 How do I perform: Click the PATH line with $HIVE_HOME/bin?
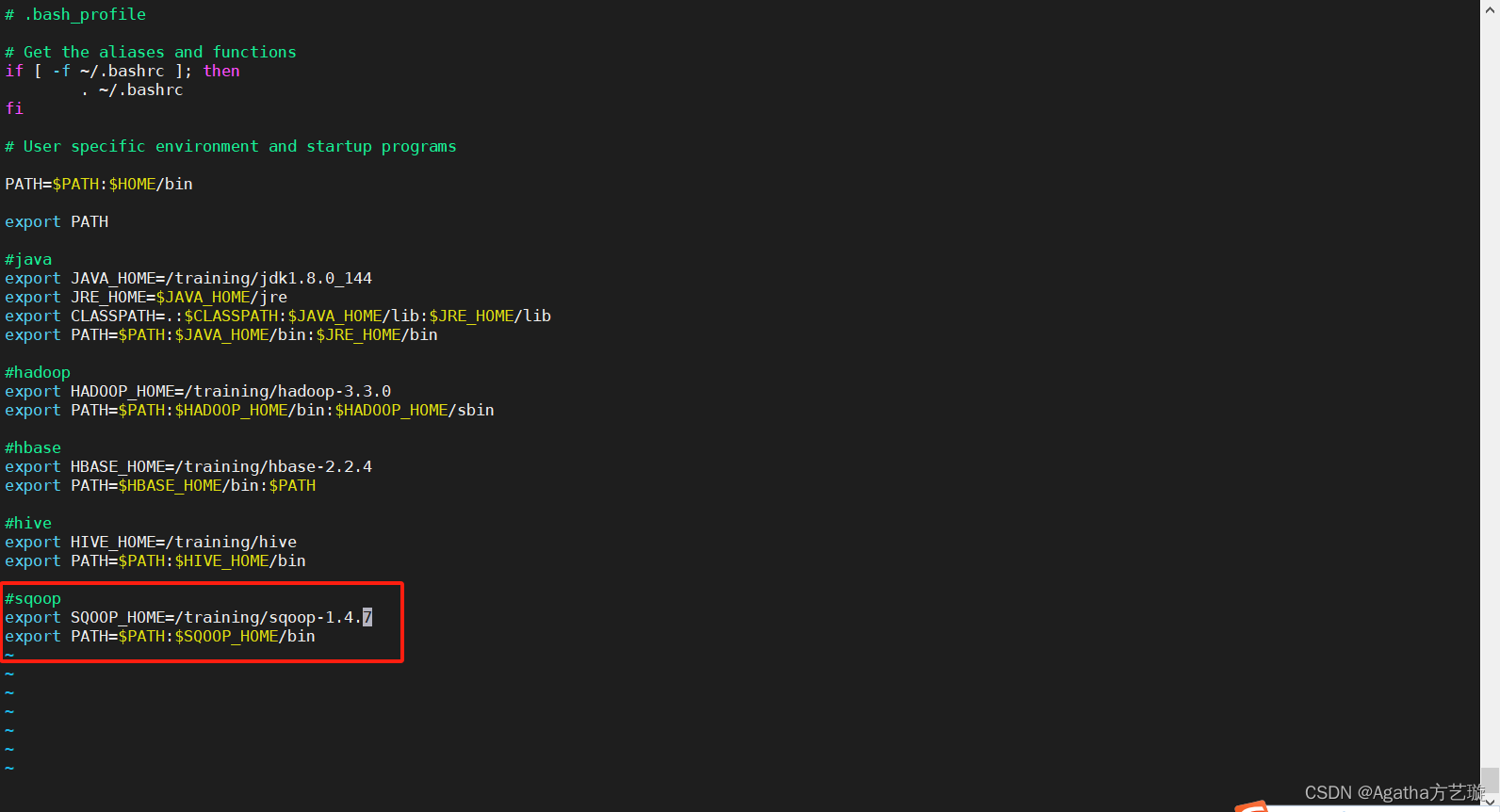155,560
